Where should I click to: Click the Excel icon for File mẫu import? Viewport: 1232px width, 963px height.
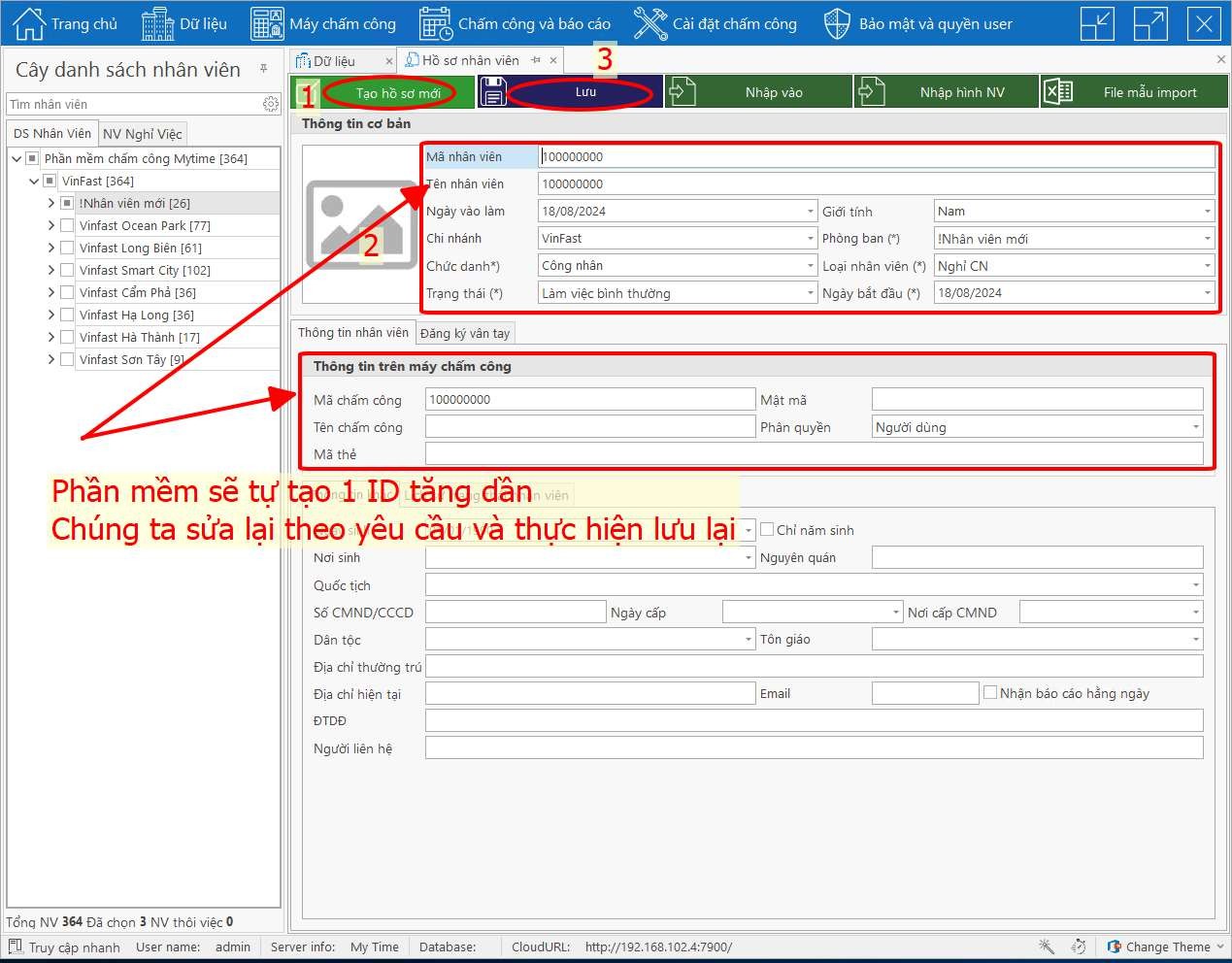coord(1057,93)
